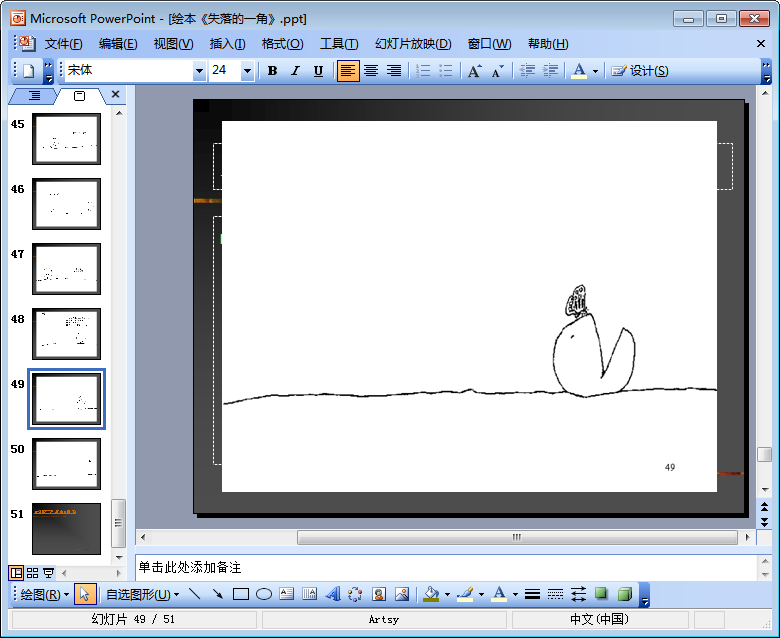Select the Line drawing tool
Viewport: 780px width, 638px height.
pyautogui.click(x=195, y=594)
